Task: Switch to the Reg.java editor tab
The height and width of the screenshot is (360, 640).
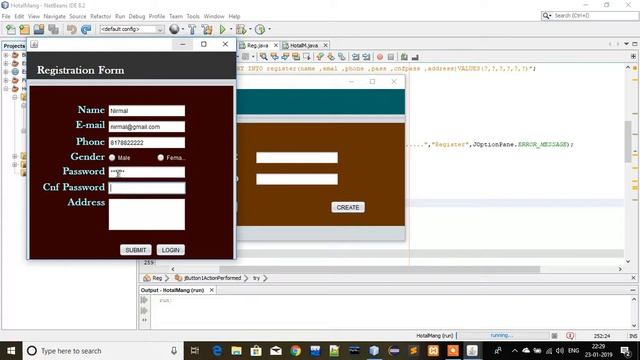Action: pos(258,45)
